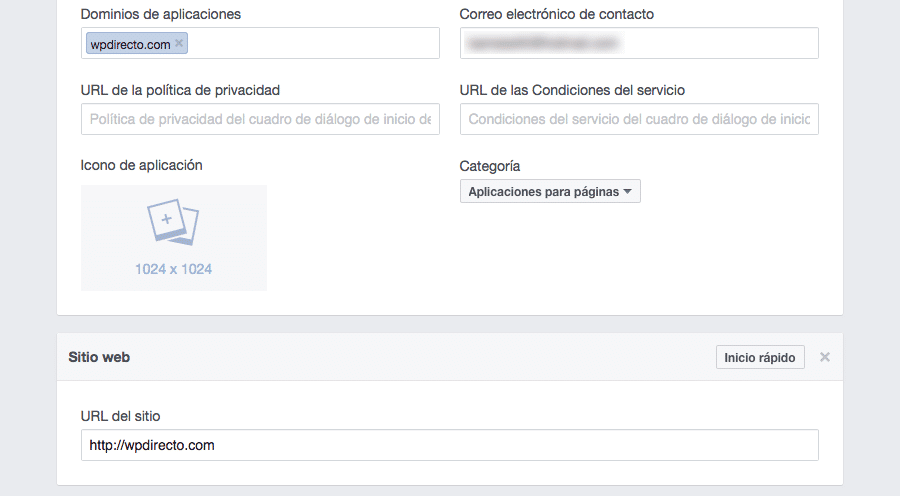Click the photo upload icon in app icon box
Image resolution: width=900 pixels, height=496 pixels.
(173, 223)
